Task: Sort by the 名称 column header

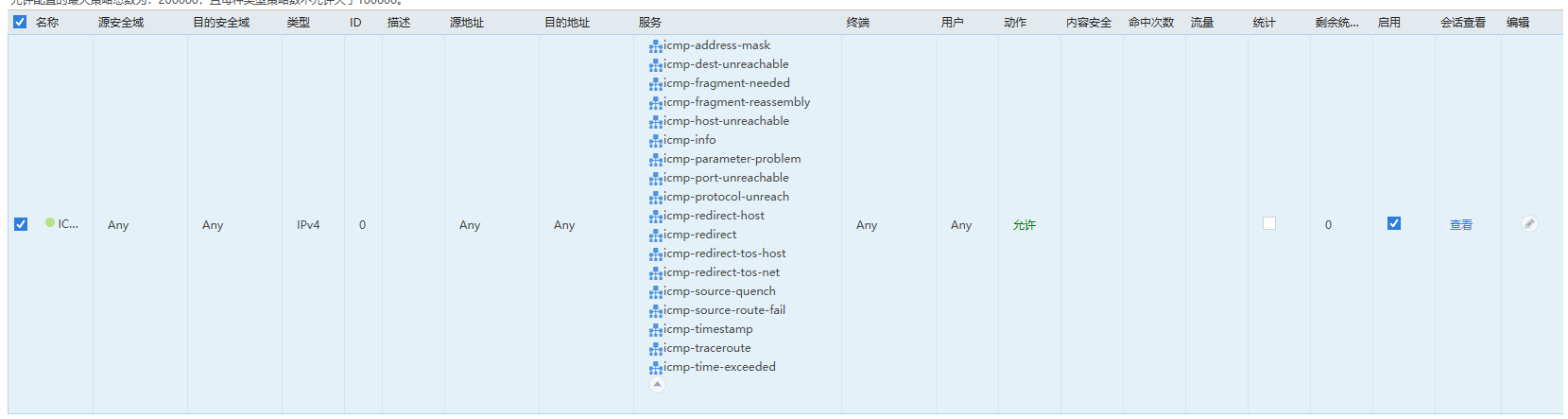Action: (47, 23)
